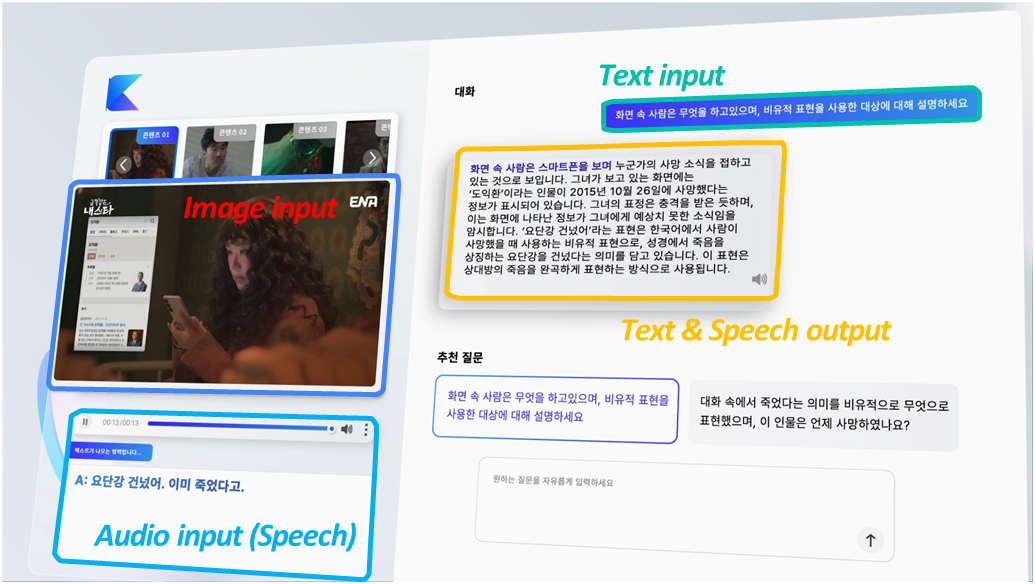Go to previous content with left carousel arrow

pyautogui.click(x=123, y=165)
